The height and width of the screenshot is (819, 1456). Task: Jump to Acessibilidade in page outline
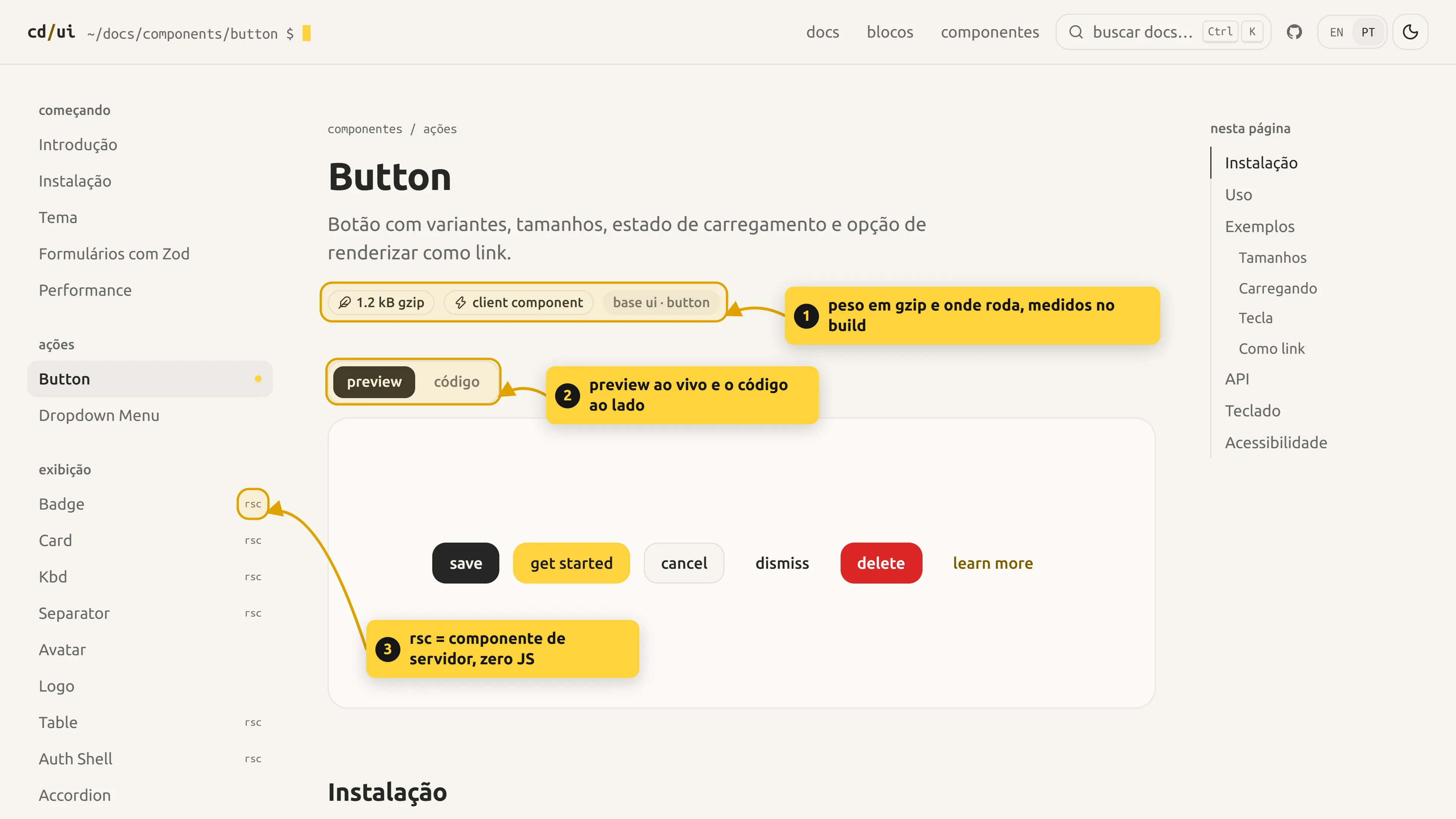[1276, 442]
